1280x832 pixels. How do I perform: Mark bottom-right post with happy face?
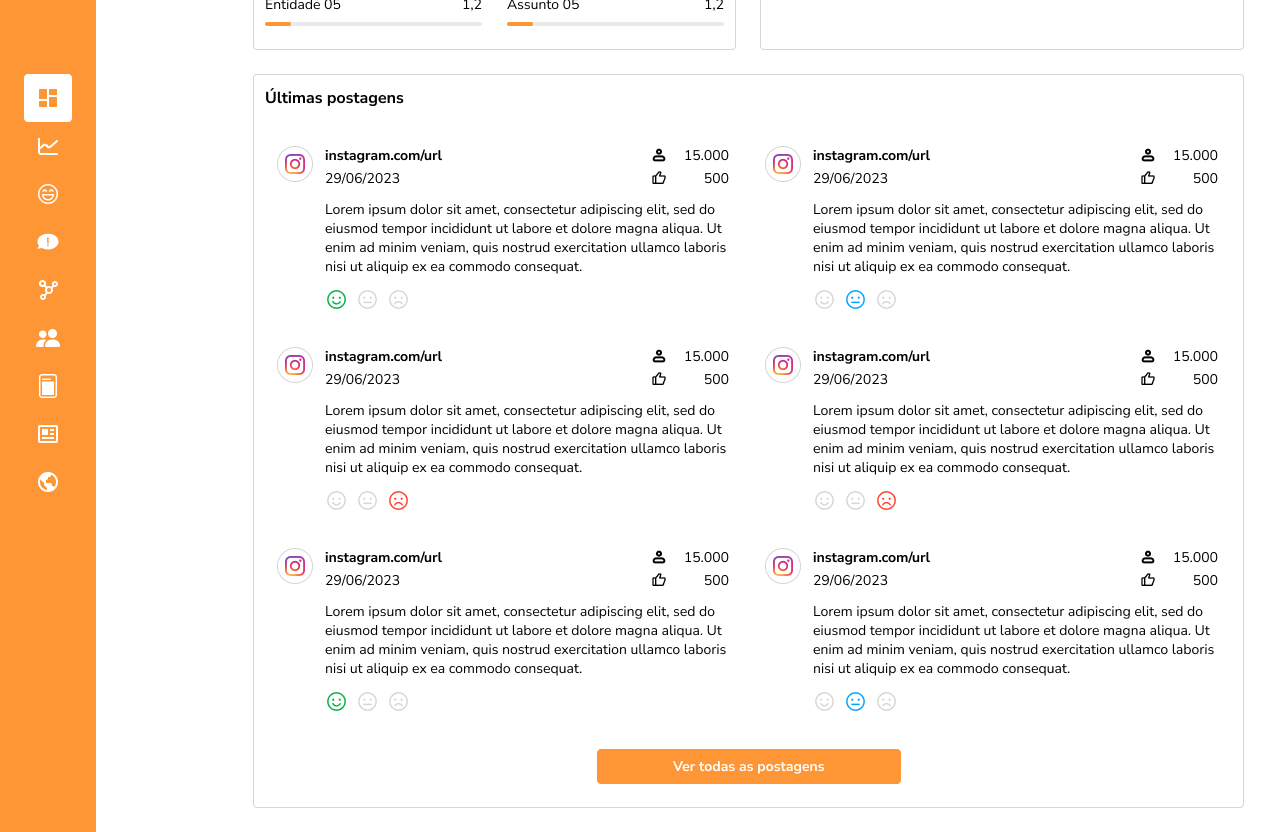point(824,701)
